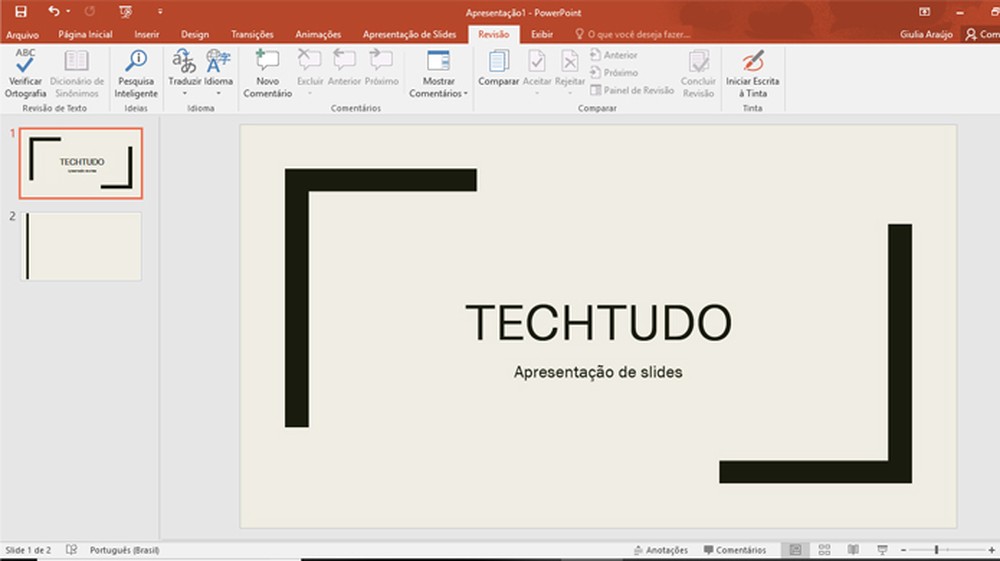Click Aceitar change button
Image resolution: width=1000 pixels, height=561 pixels.
coord(537,68)
